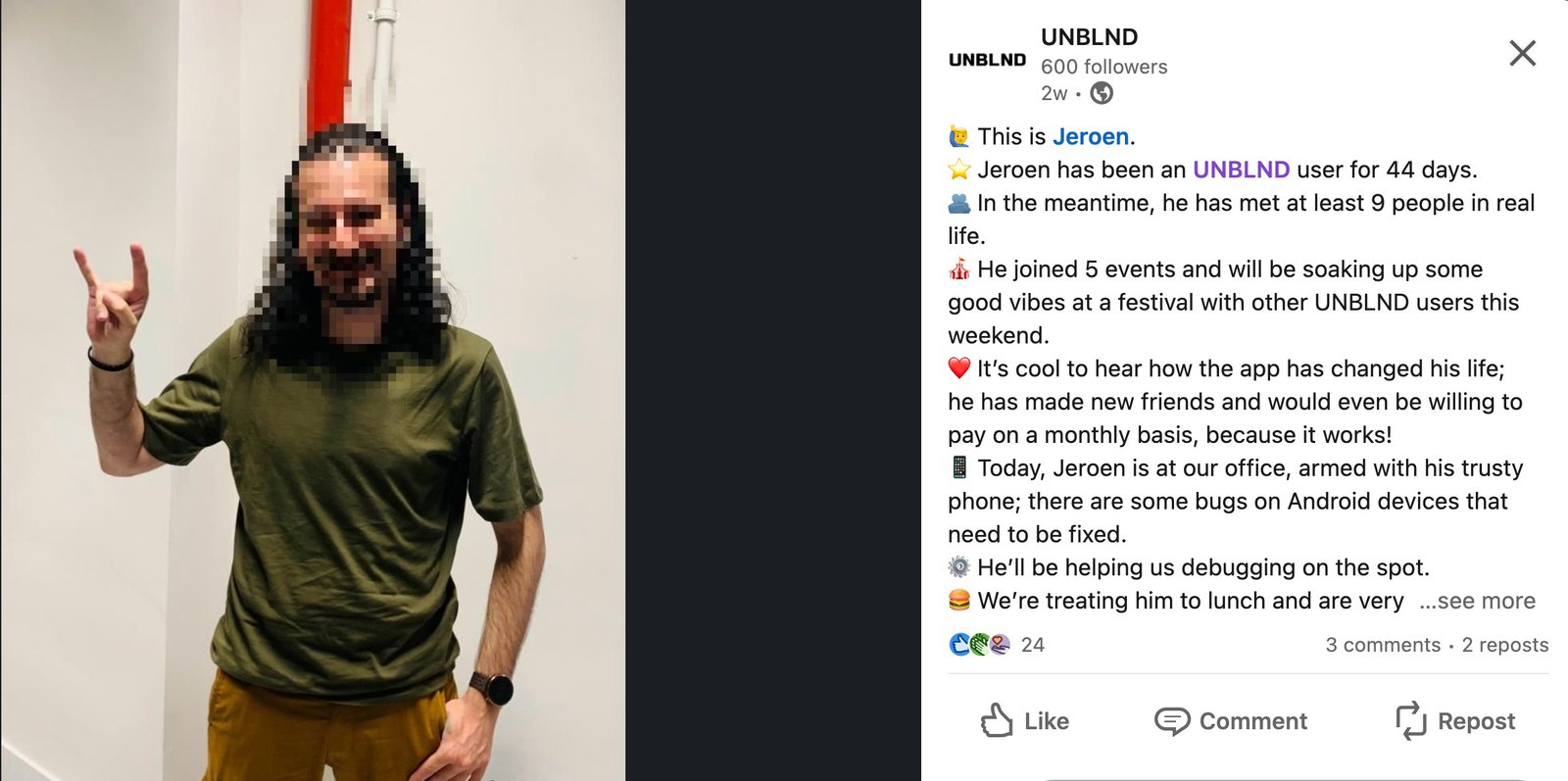The width and height of the screenshot is (1568, 781).
Task: Open the UNBLND logo in post header
Action: (987, 60)
